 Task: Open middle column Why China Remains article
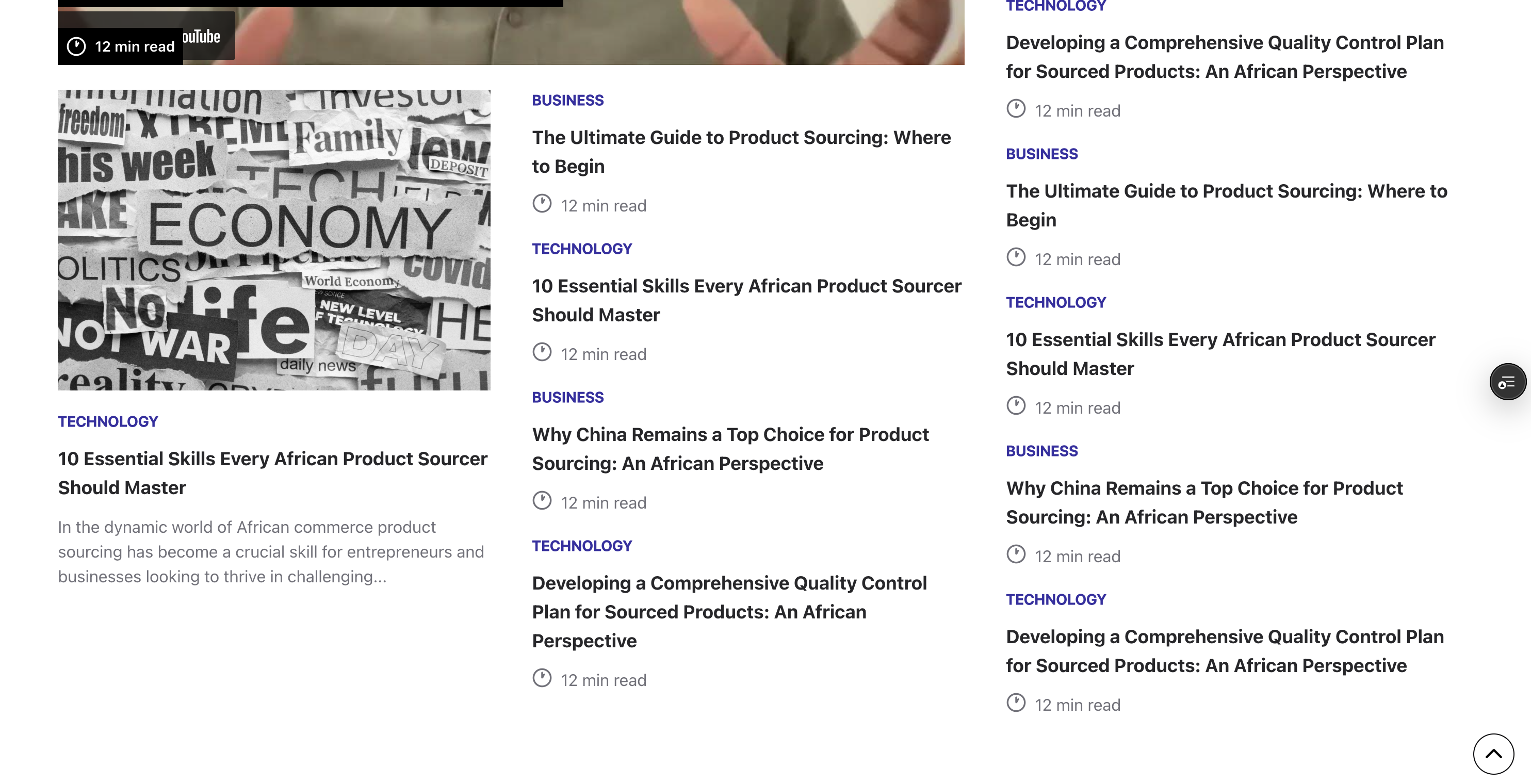[x=730, y=449]
